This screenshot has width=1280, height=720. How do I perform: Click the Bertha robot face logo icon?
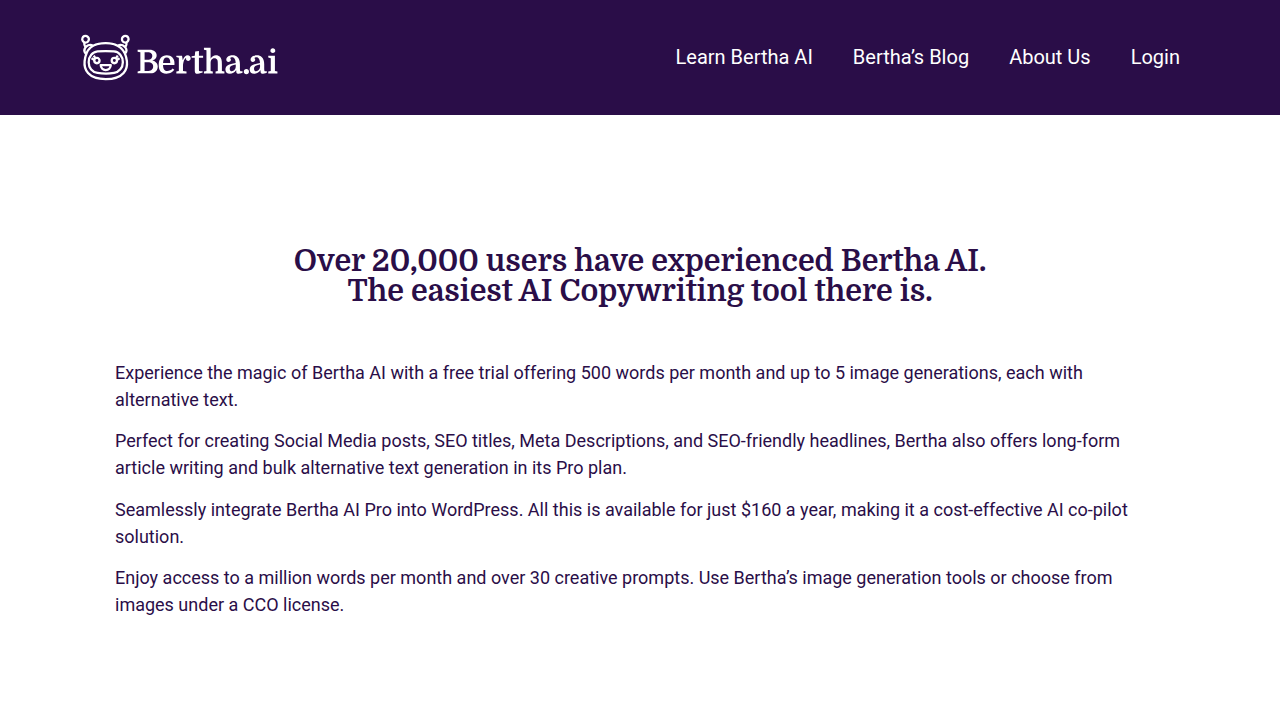point(105,58)
